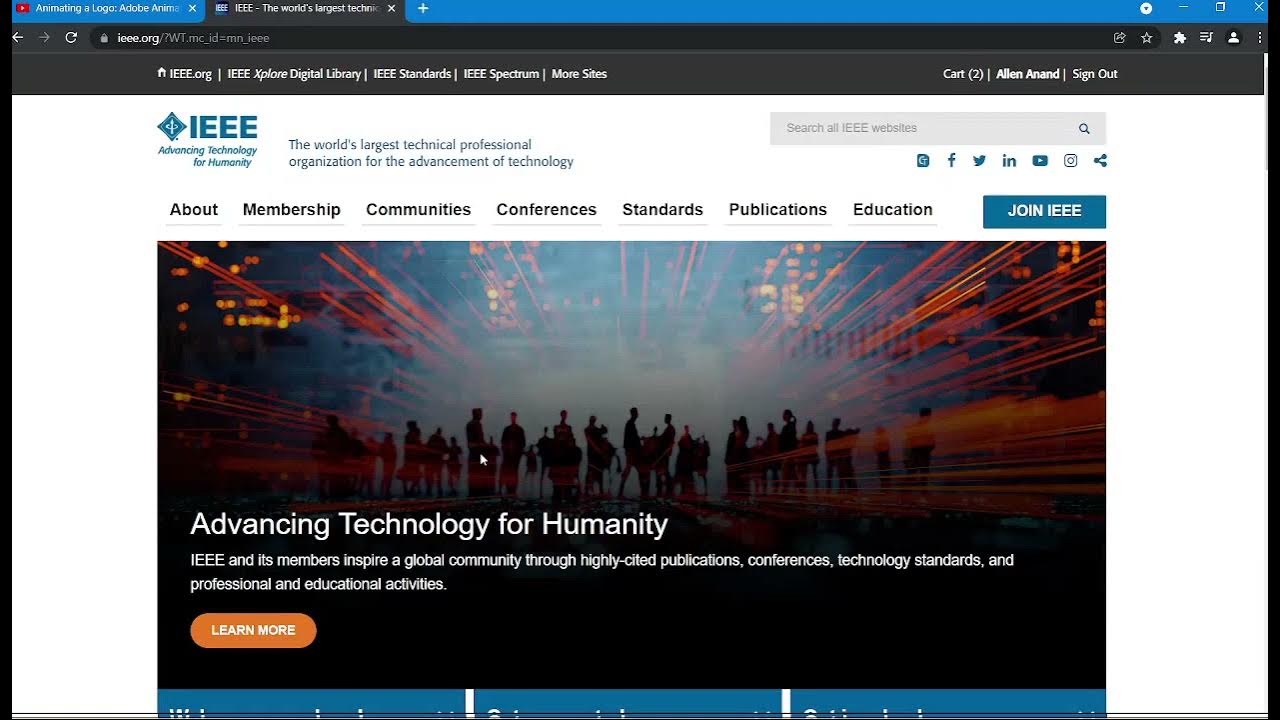Go to the IEEE.org home link

pyautogui.click(x=185, y=74)
